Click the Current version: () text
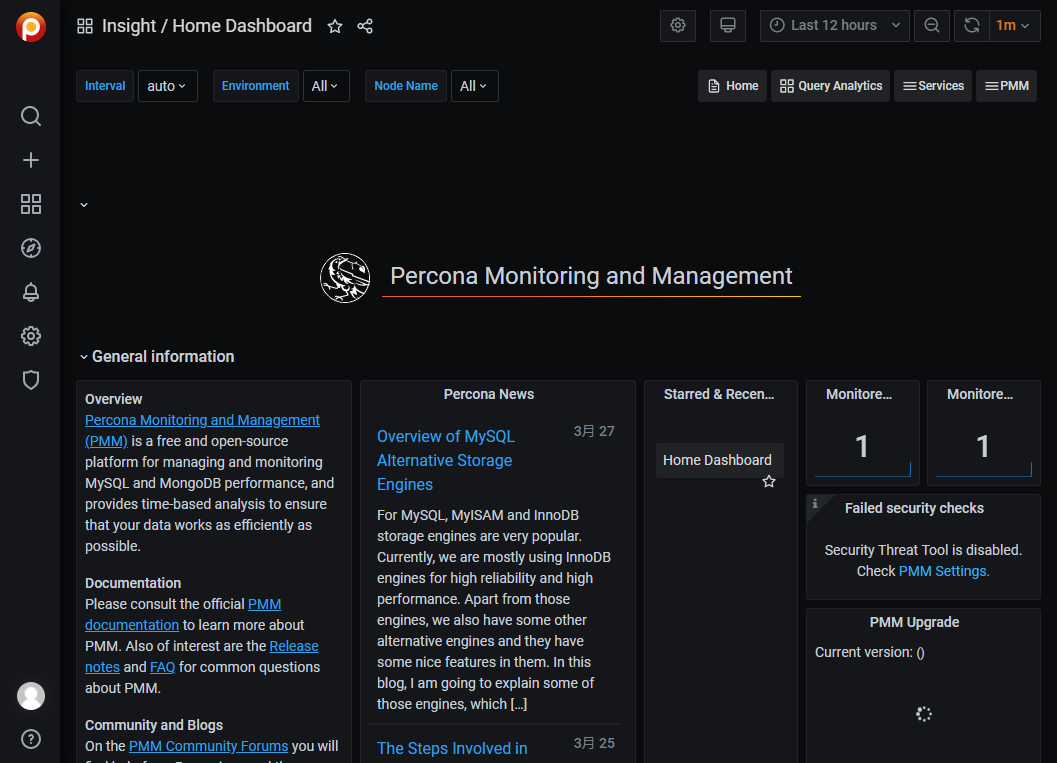This screenshot has width=1057, height=763. [x=870, y=652]
